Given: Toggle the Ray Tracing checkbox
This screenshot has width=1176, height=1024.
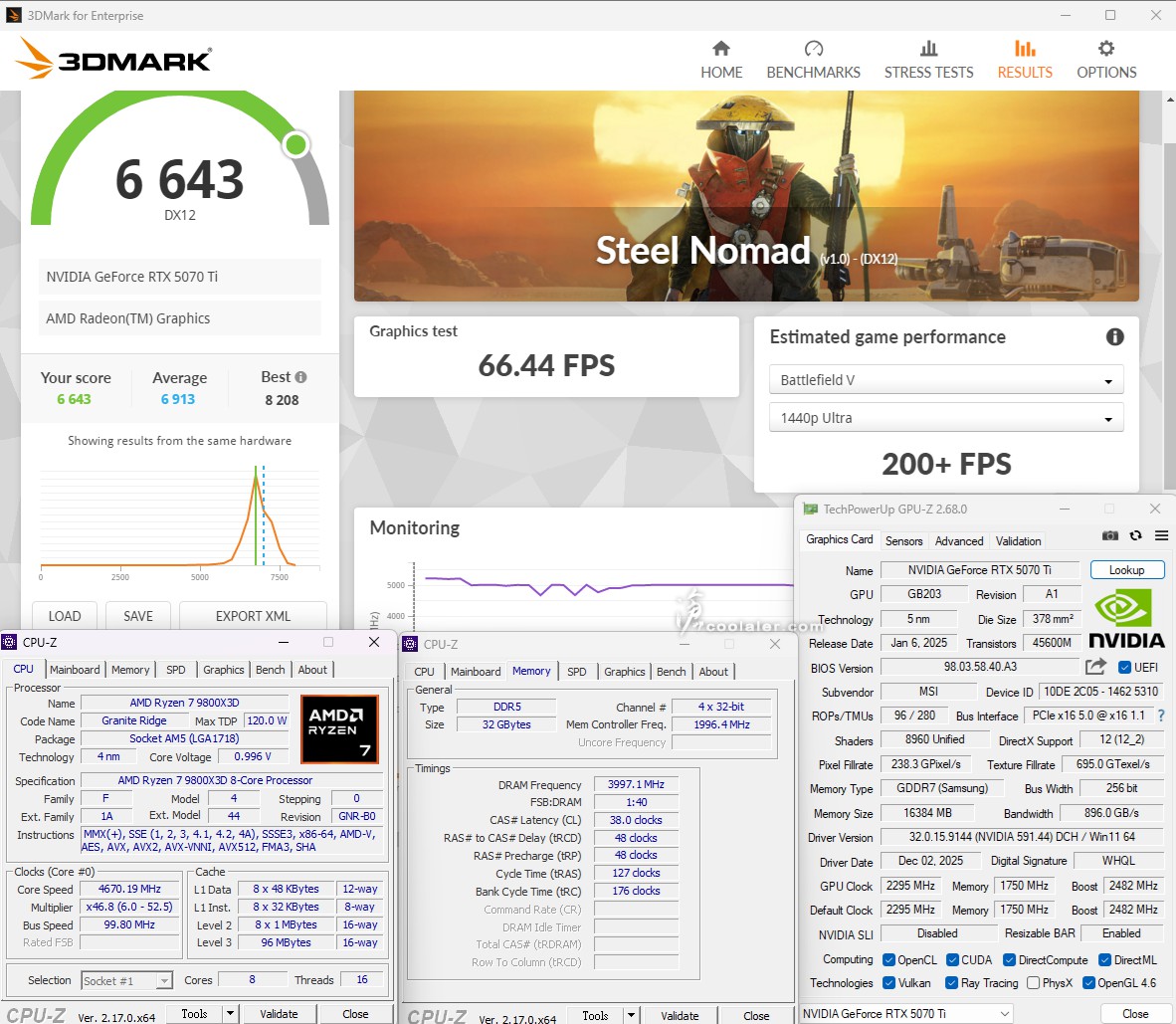Looking at the screenshot, I should pyautogui.click(x=951, y=983).
